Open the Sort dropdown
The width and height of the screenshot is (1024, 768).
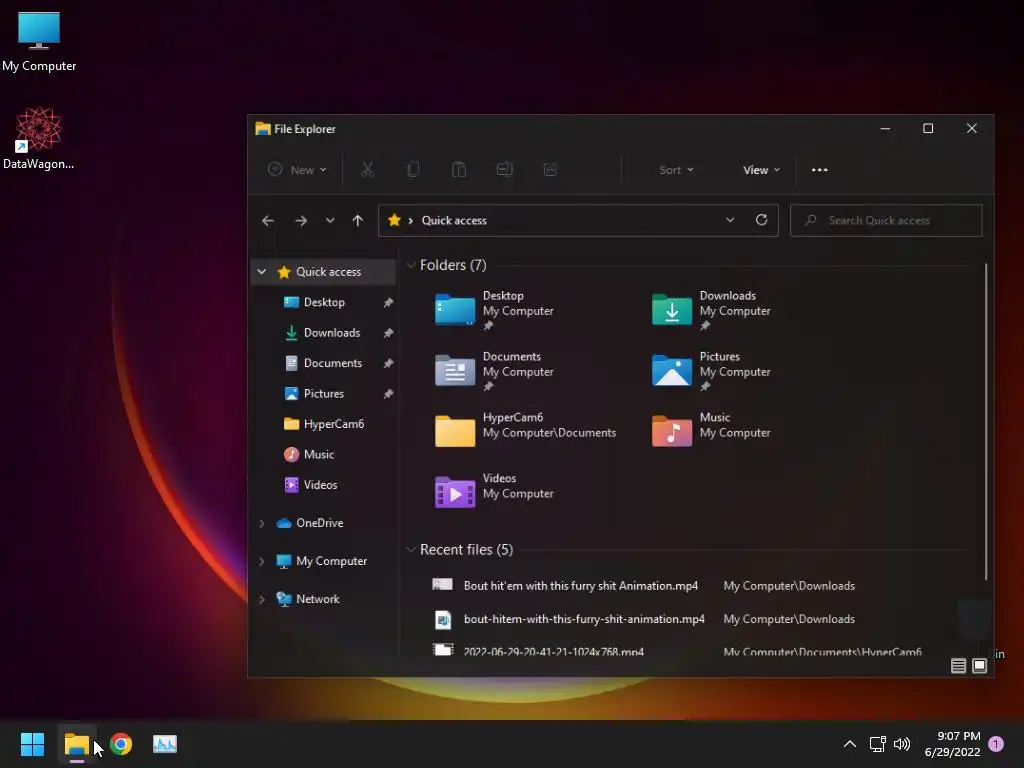tap(677, 170)
